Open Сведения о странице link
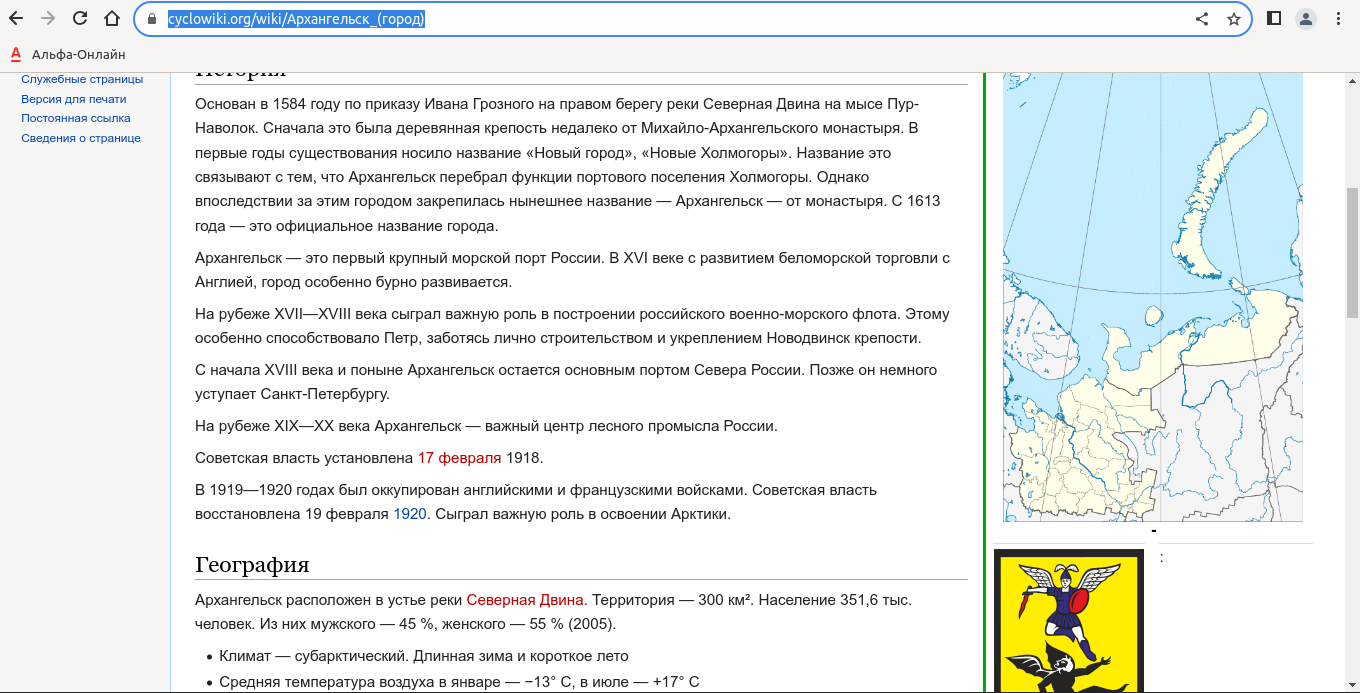This screenshot has width=1360, height=693. 81,138
